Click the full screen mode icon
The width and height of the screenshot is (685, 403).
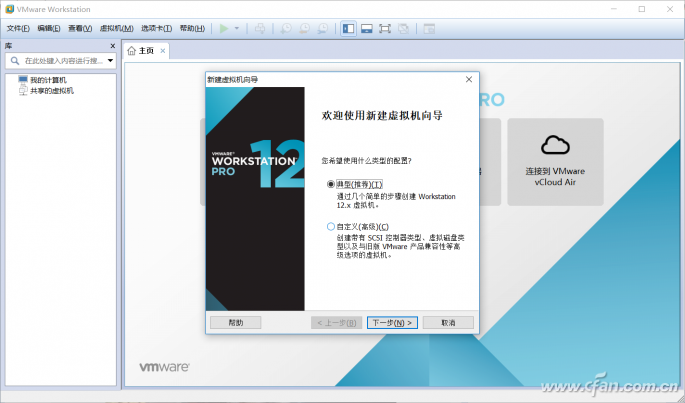click(385, 29)
